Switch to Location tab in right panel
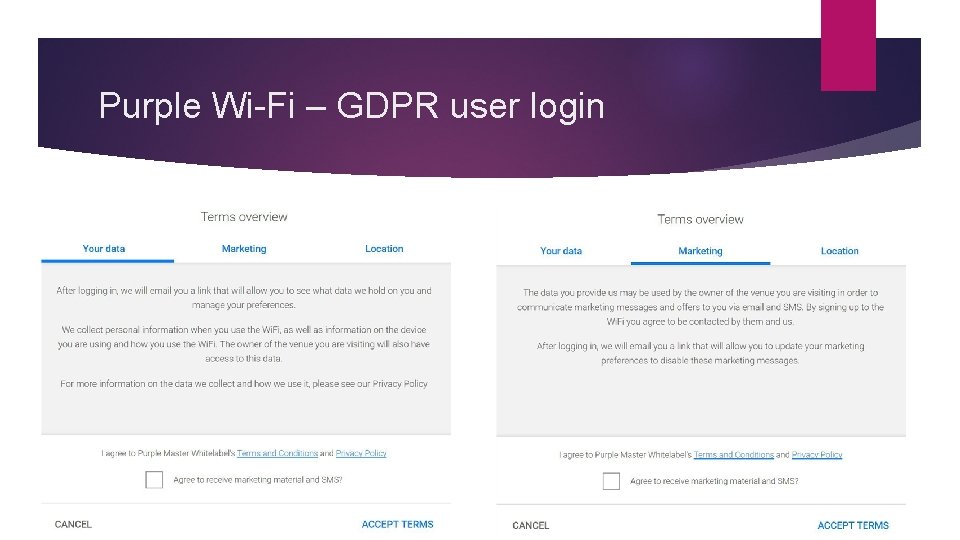Screen dimensions: 960x540 point(839,251)
